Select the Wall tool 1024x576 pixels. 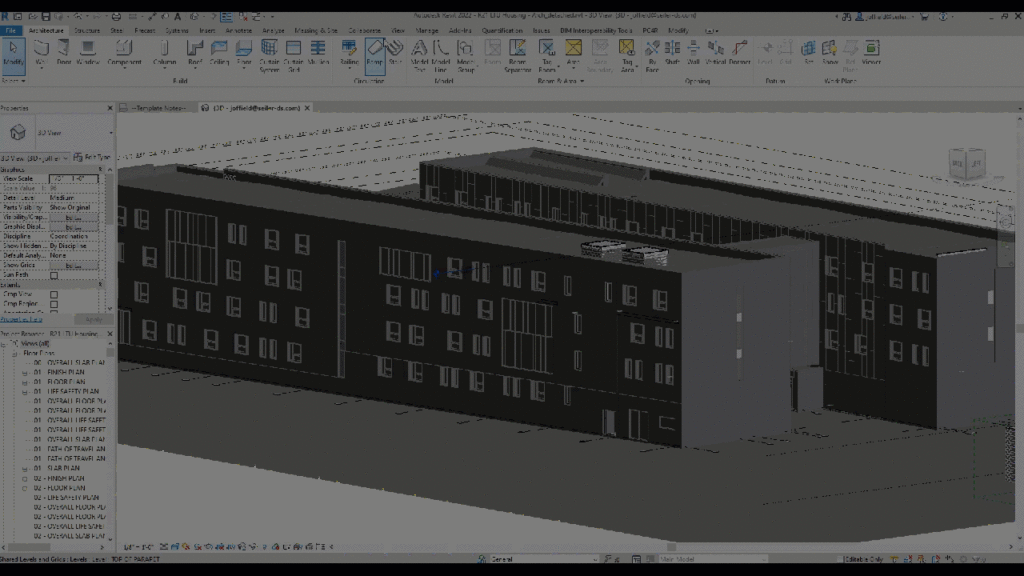41,48
